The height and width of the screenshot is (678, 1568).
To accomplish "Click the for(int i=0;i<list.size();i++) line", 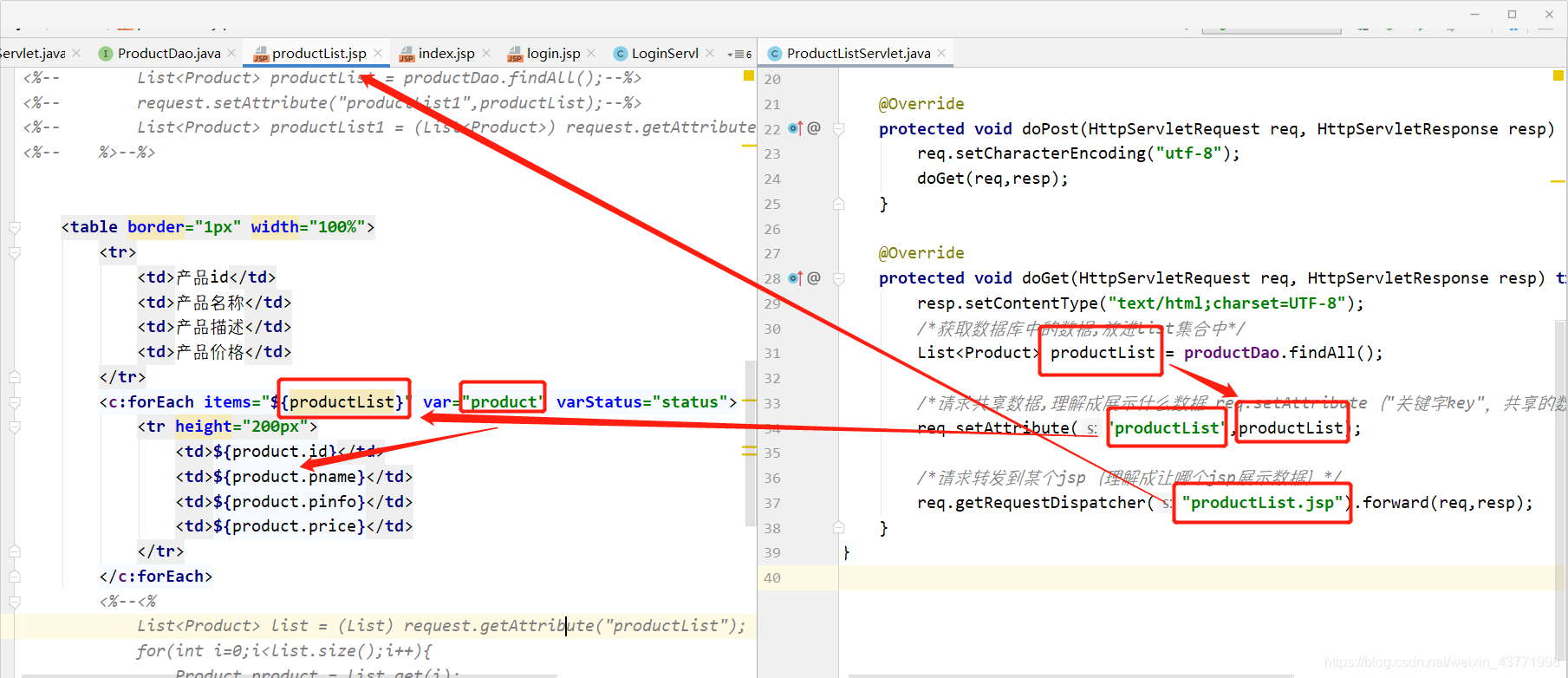I will tap(284, 651).
